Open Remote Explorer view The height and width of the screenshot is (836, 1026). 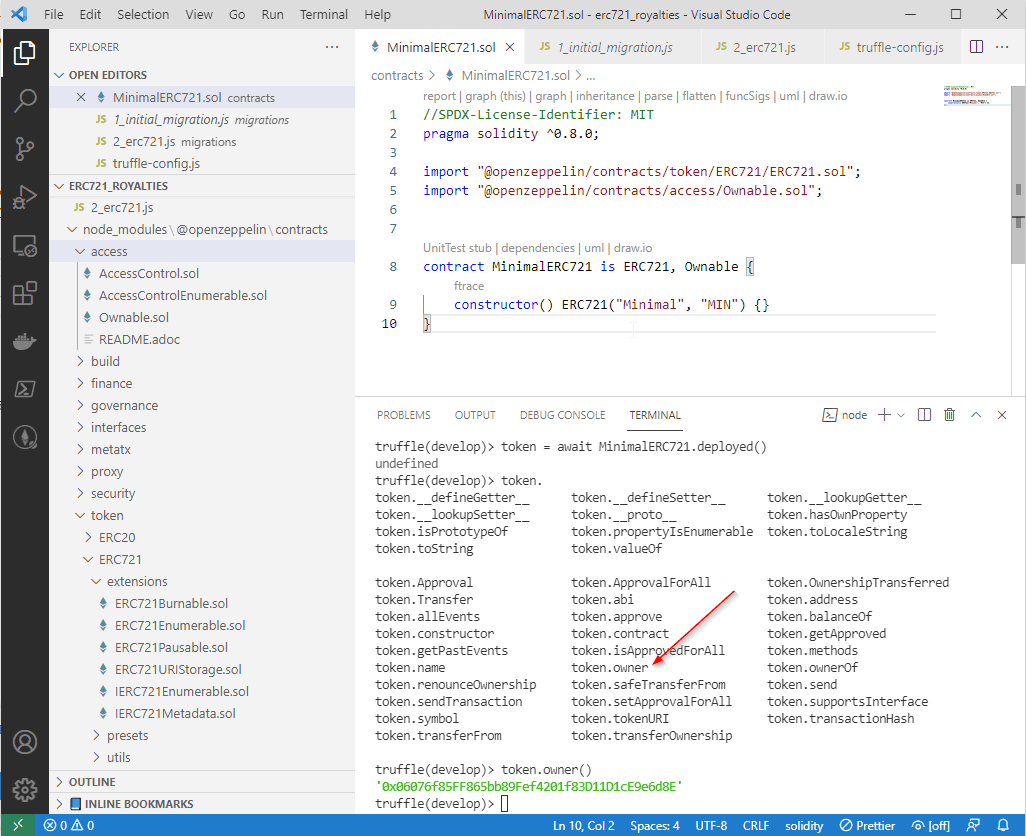(24, 245)
